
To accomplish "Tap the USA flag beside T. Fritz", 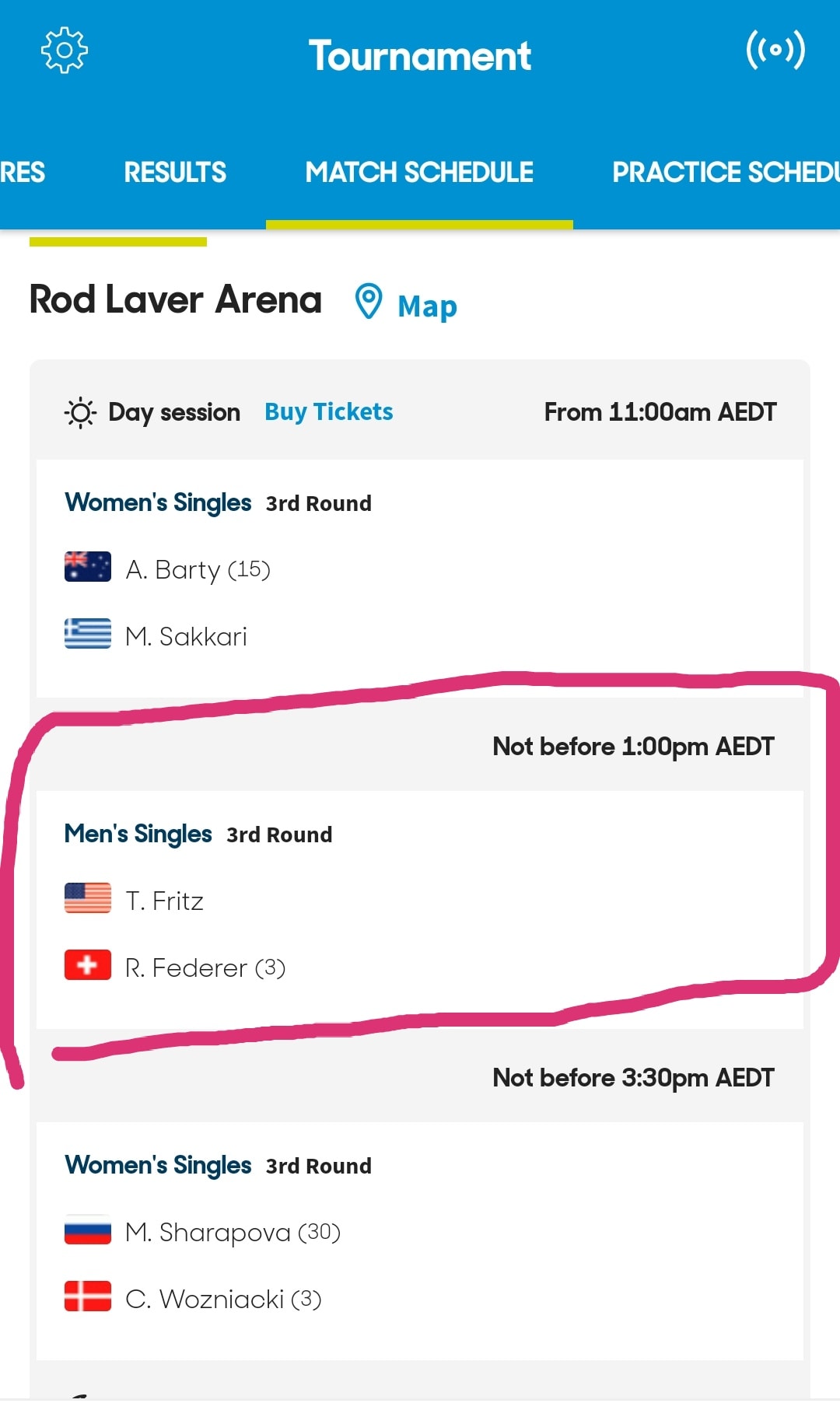I will 88,898.
